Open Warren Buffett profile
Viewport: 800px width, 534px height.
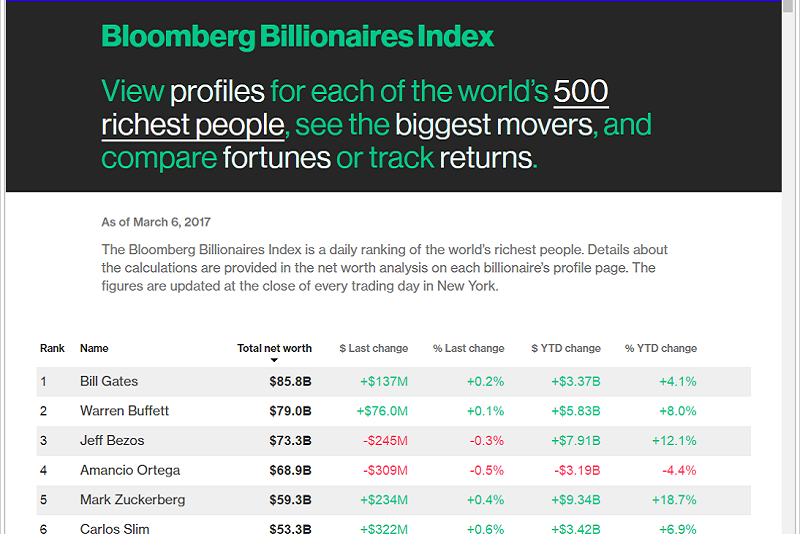click(x=124, y=411)
